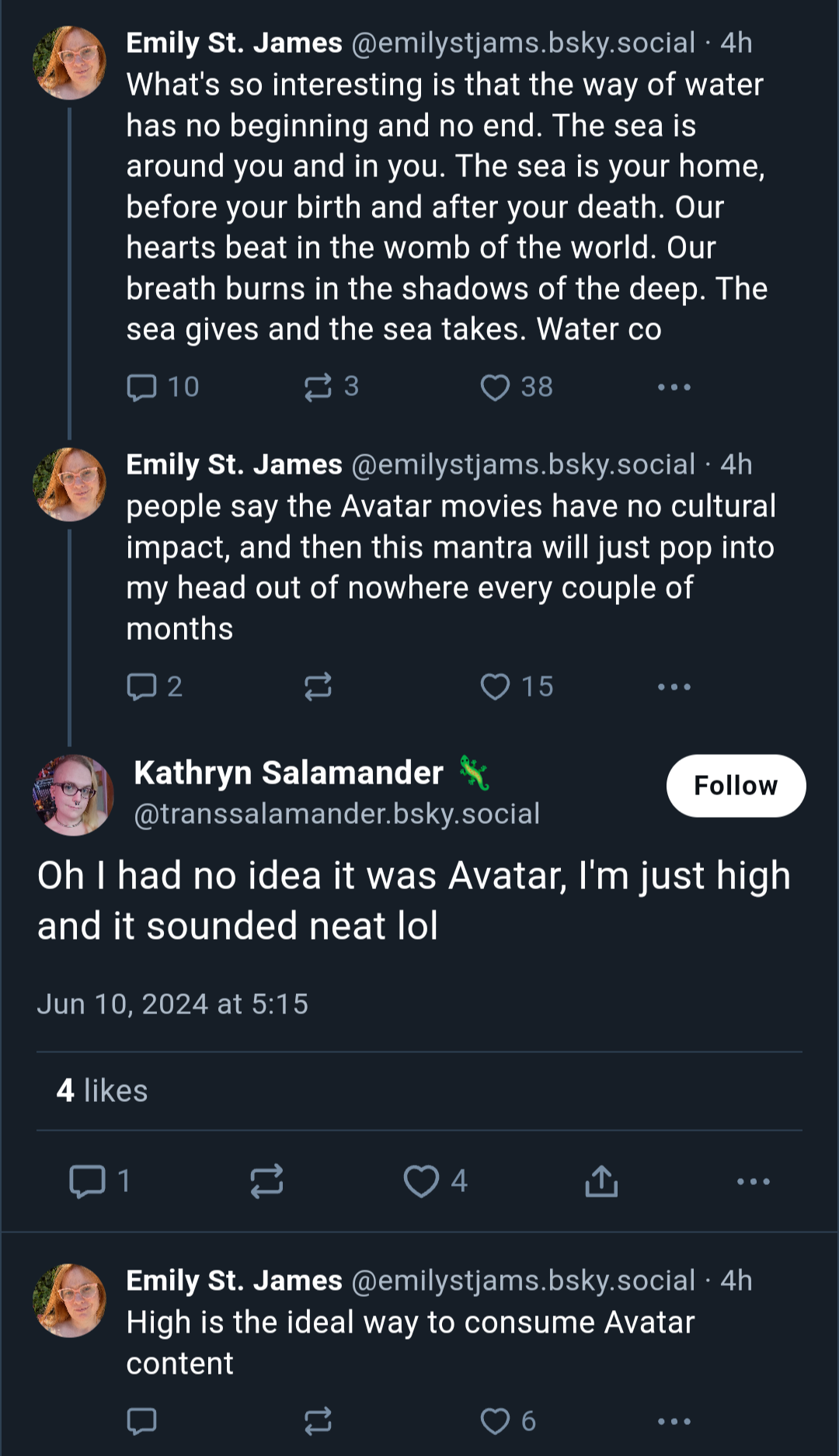The height and width of the screenshot is (1456, 839).
Task: Open Emily St. James name on the last reply
Action: (234, 1281)
